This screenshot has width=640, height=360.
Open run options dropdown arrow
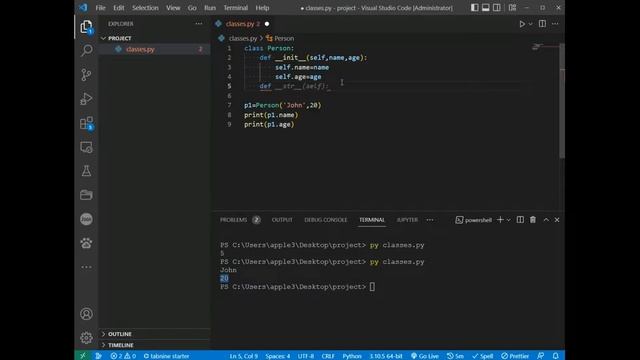(x=530, y=24)
